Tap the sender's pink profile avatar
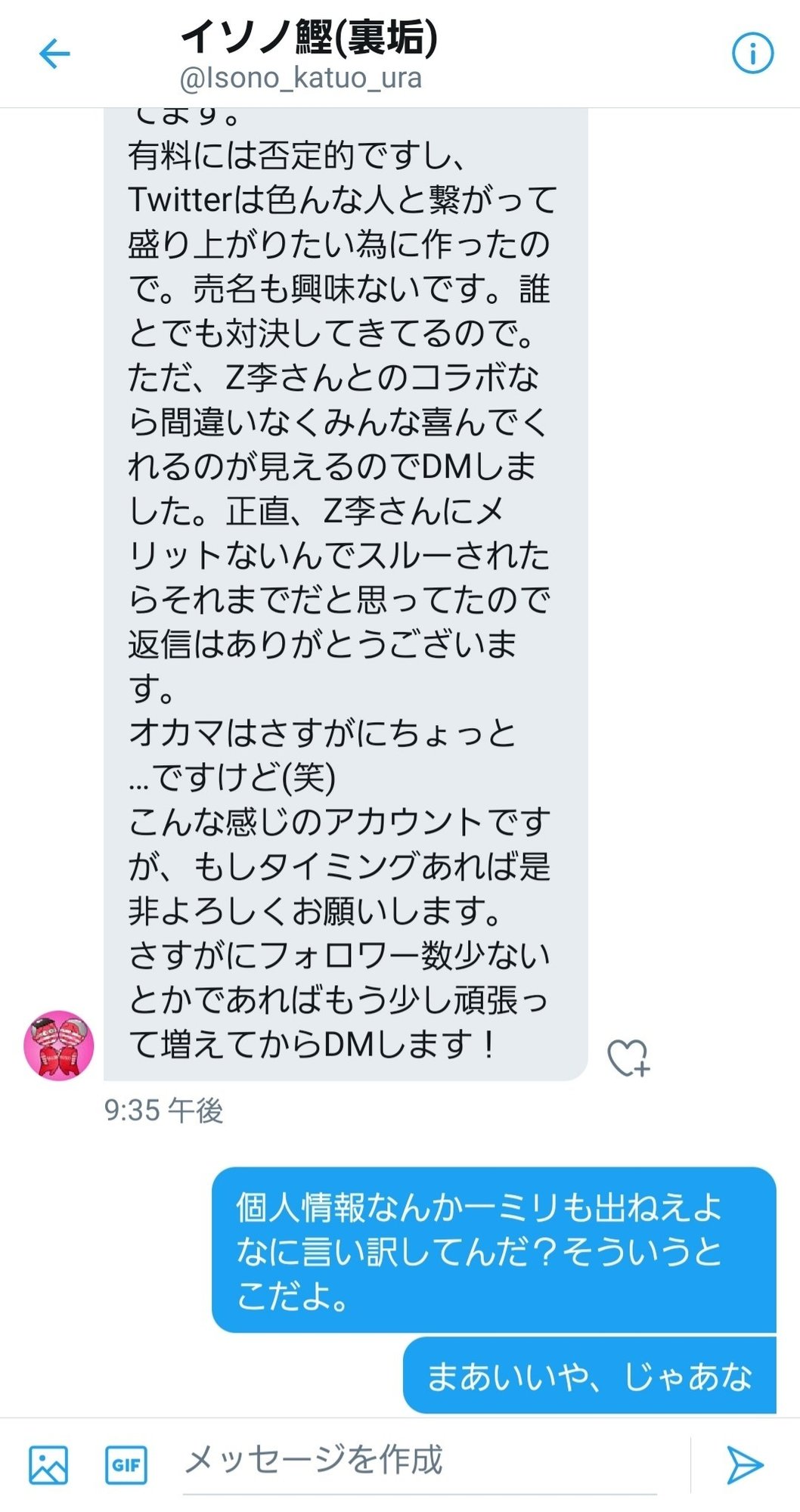The height and width of the screenshot is (1512, 800). pos(59,1046)
